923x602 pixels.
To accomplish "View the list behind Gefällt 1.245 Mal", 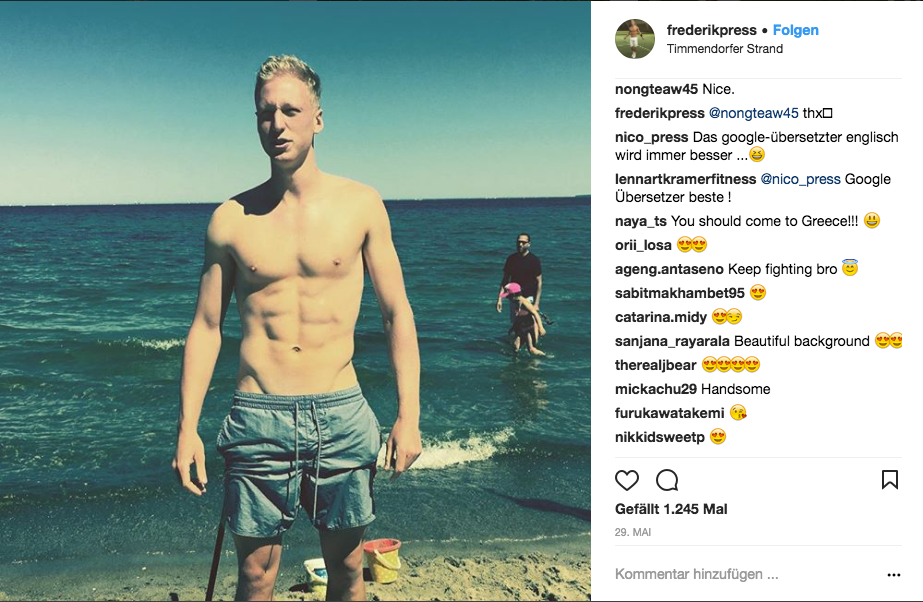I will click(671, 509).
